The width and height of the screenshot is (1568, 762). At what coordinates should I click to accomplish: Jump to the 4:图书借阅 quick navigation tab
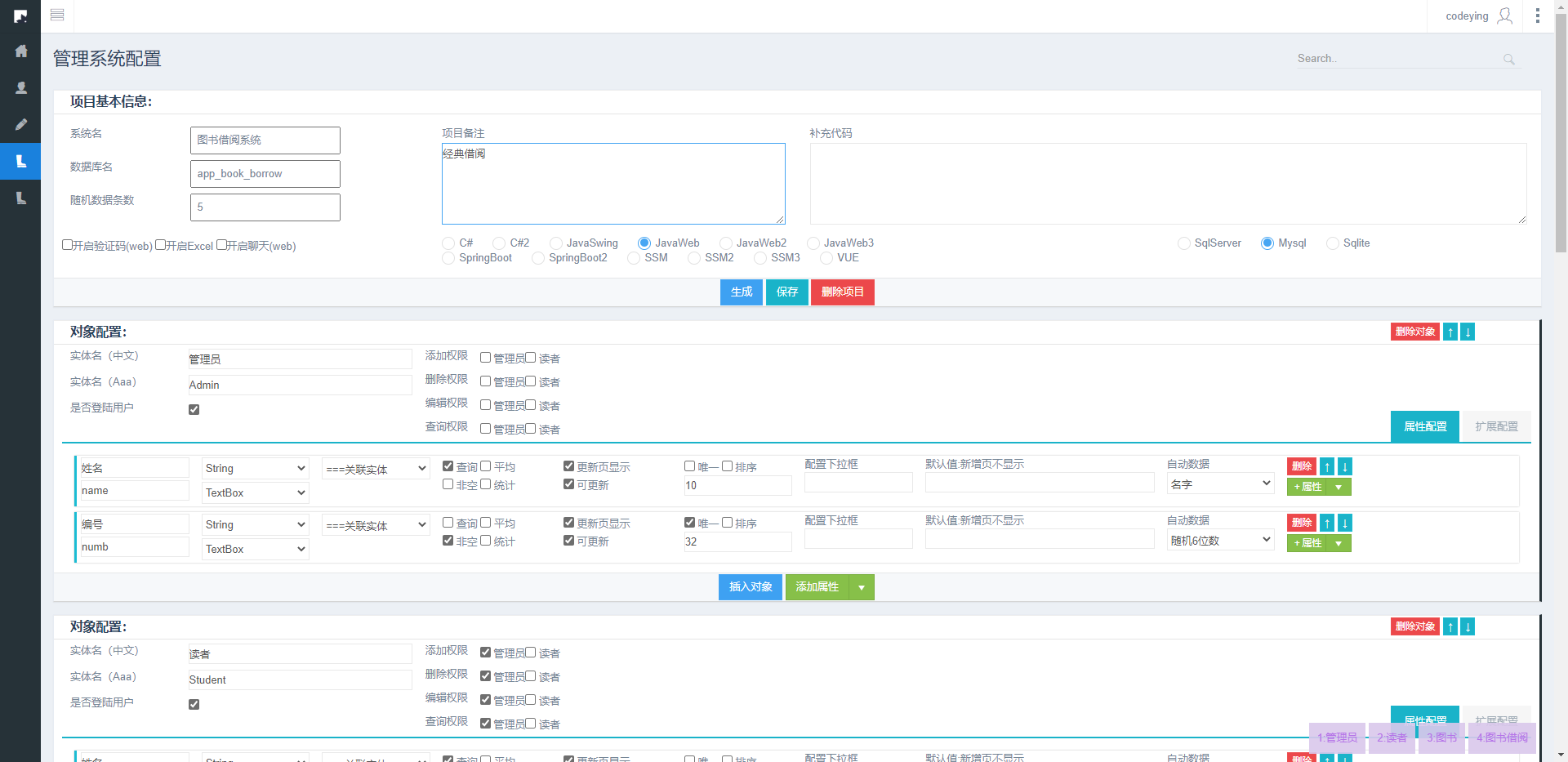tap(1502, 737)
